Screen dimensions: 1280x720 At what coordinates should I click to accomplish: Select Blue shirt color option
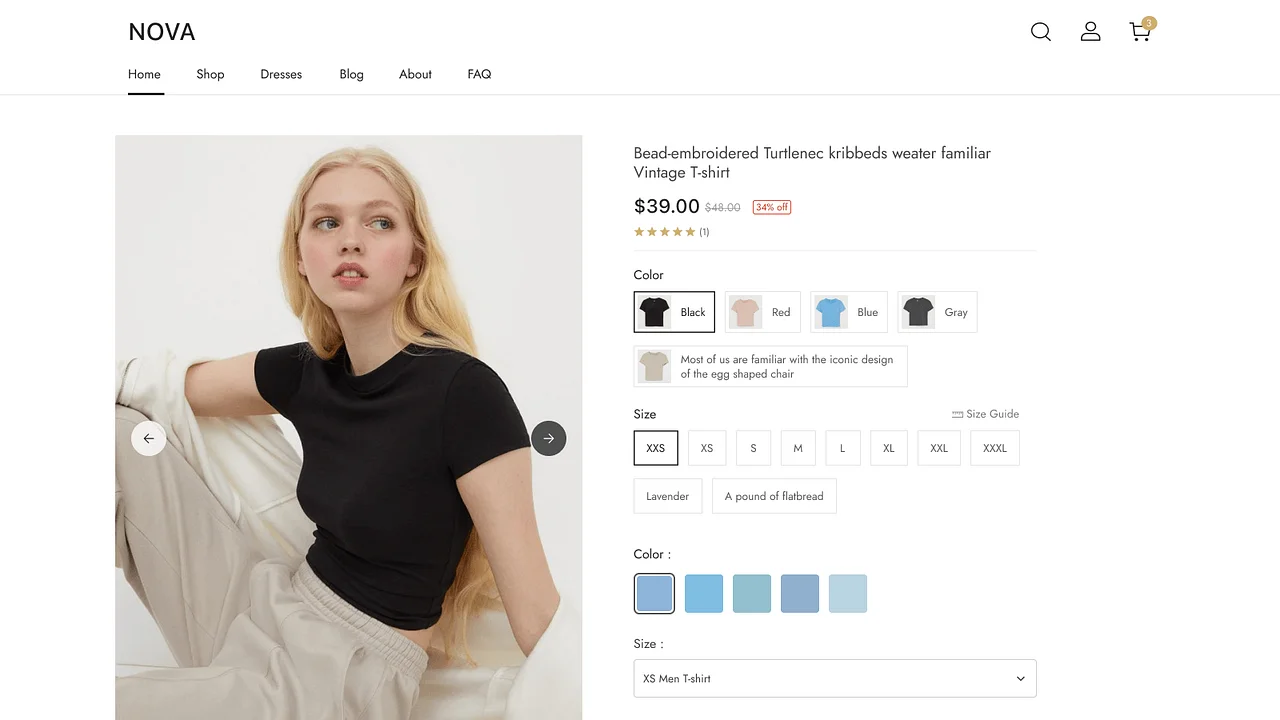848,312
